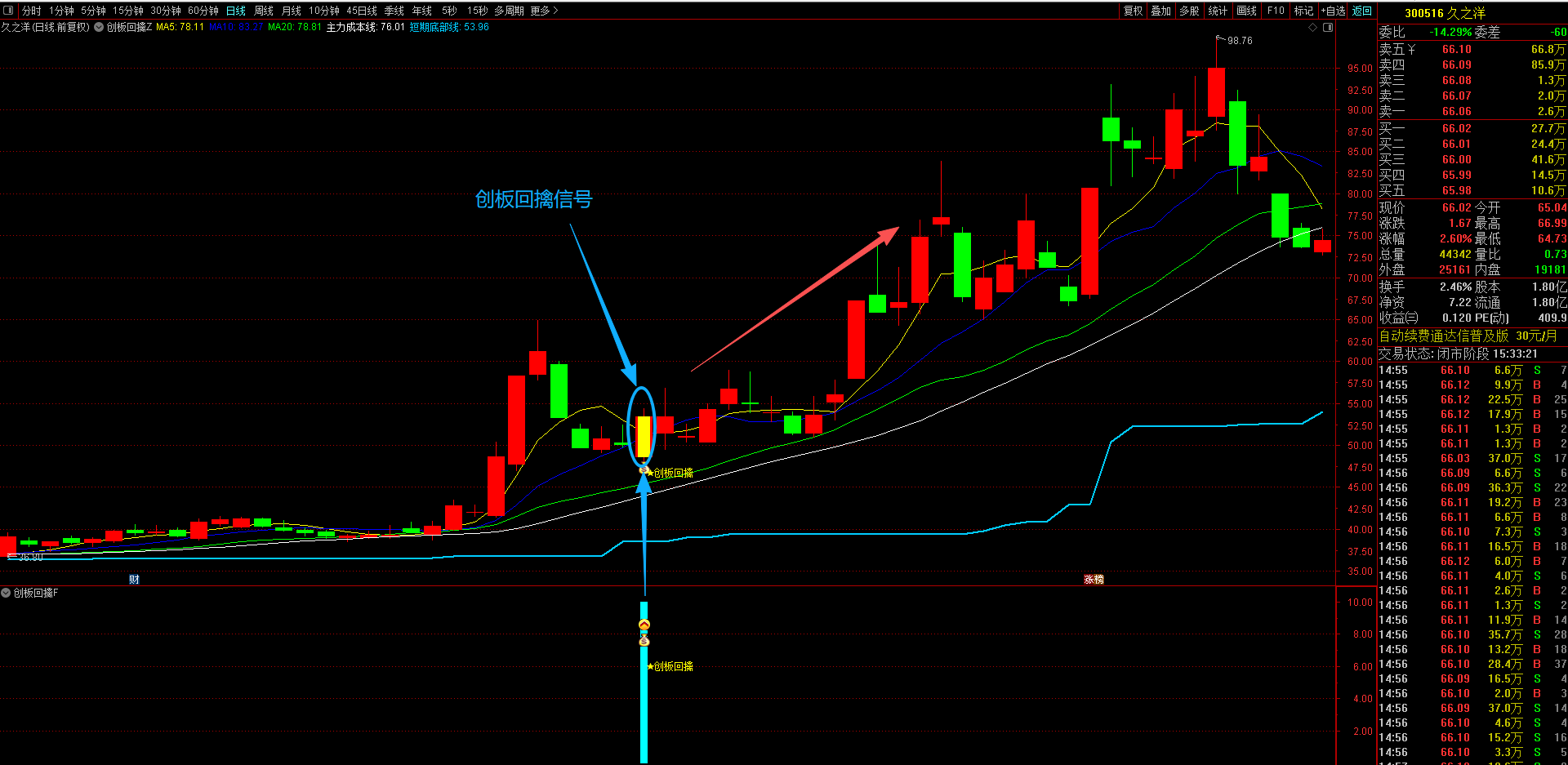Click the MA20: 78.81 indicator label

(x=295, y=27)
